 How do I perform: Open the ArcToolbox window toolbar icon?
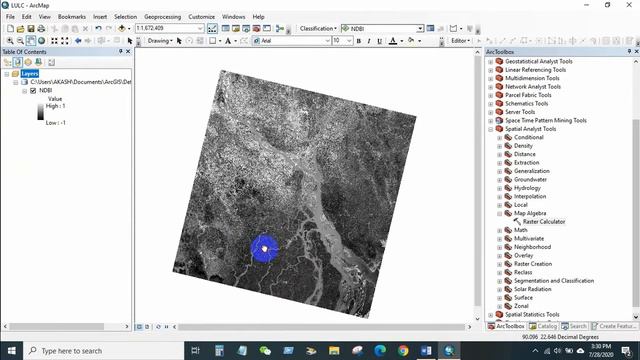click(x=256, y=29)
